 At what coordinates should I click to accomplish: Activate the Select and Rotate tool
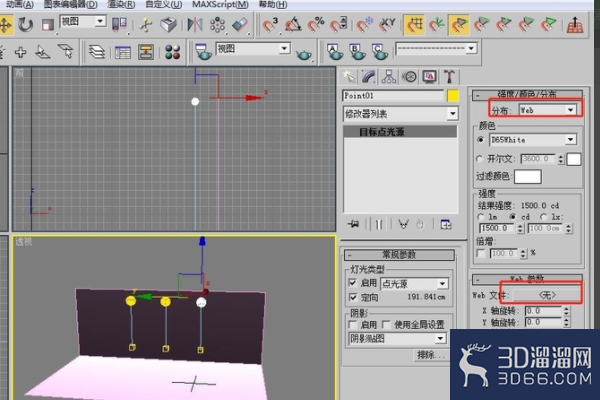tap(26, 25)
